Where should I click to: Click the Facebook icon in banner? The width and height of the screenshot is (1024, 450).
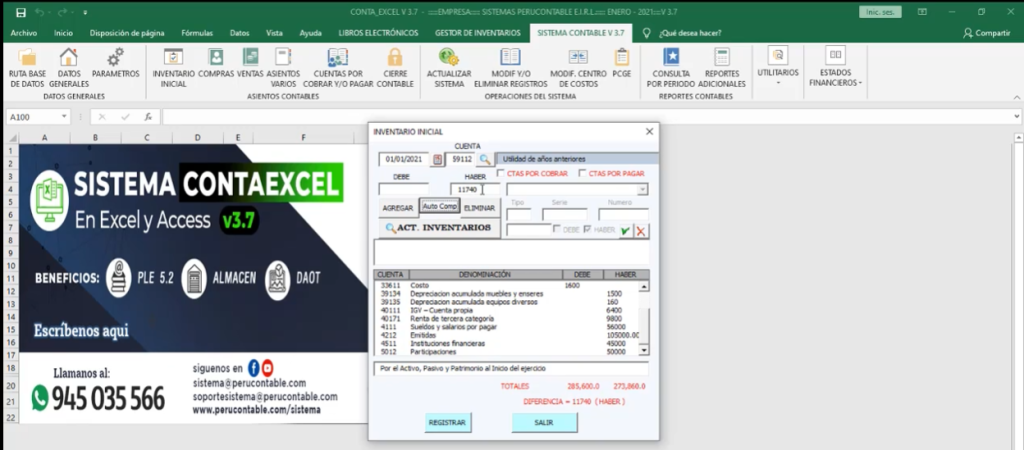[254, 368]
